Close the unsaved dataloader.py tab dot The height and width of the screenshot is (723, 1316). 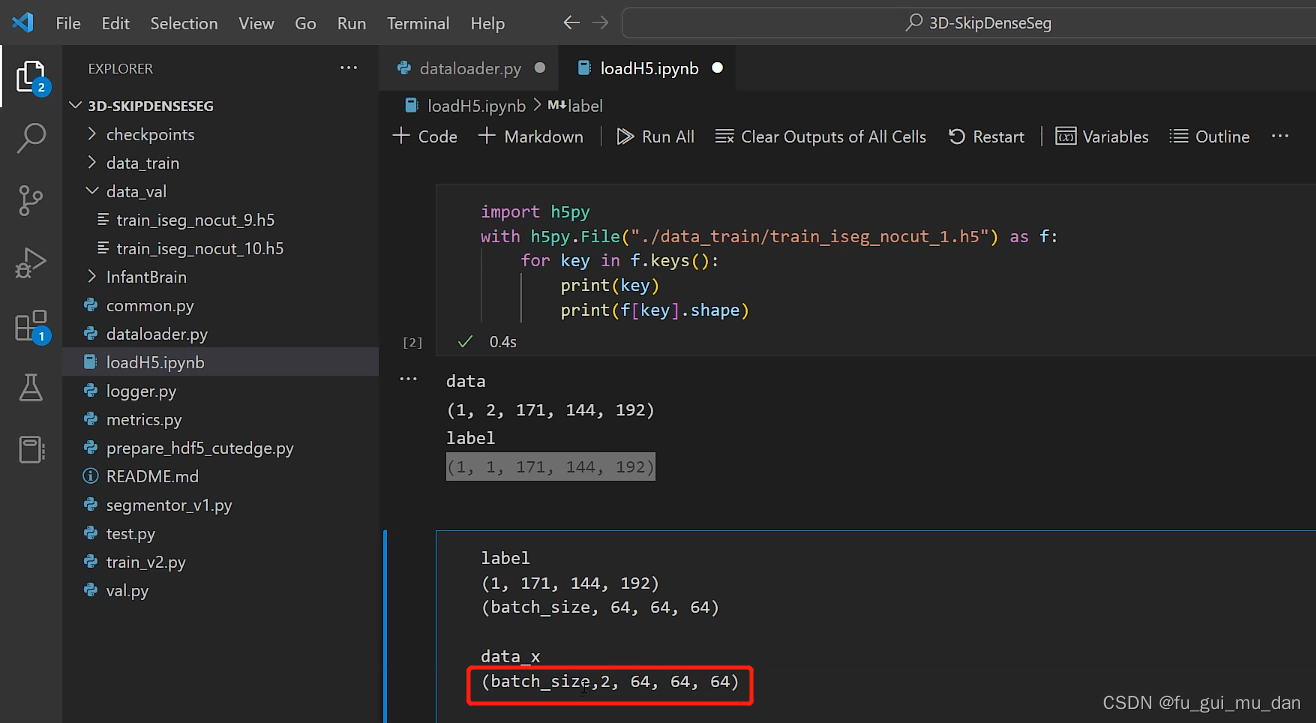click(x=540, y=68)
